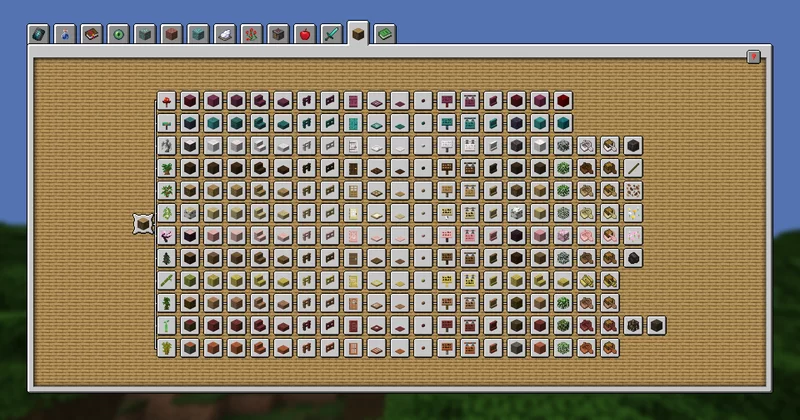Open the diamond sword tab

[331, 34]
